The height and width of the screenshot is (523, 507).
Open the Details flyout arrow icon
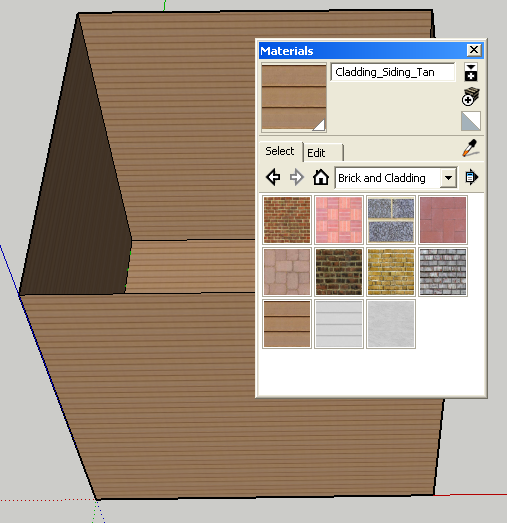pos(471,177)
